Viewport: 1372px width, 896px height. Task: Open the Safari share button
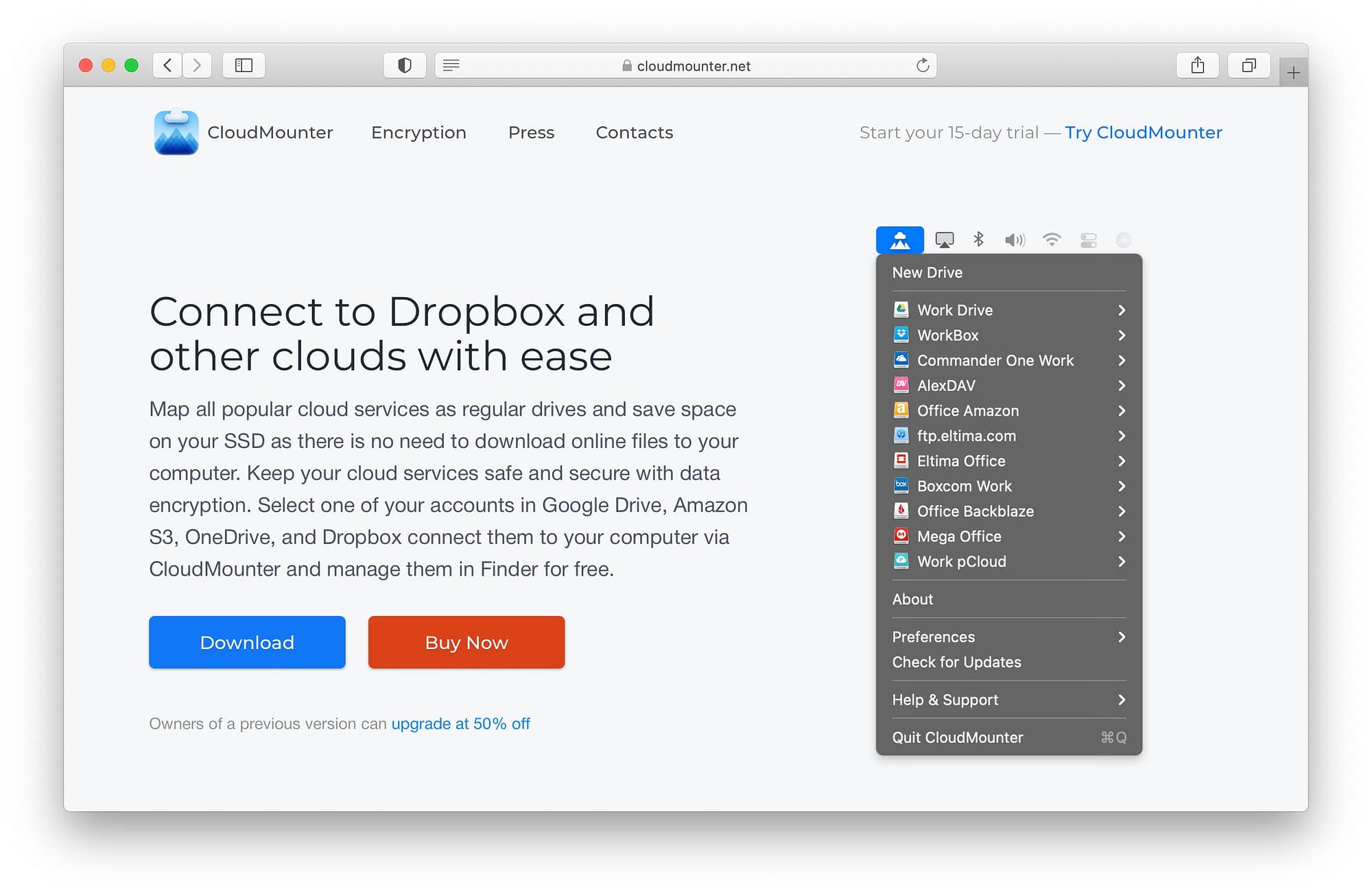click(x=1197, y=65)
